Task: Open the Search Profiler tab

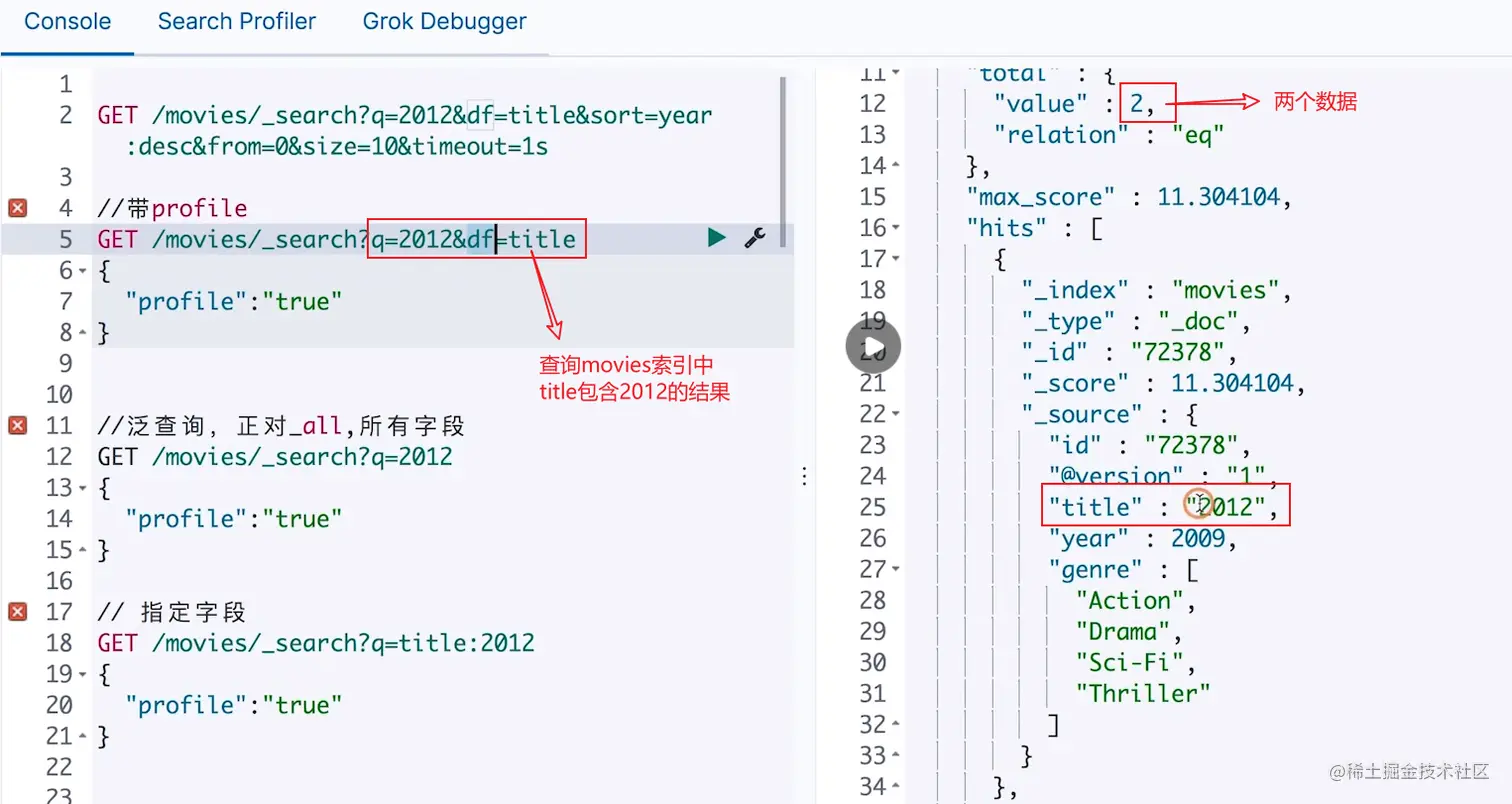Action: [x=237, y=21]
